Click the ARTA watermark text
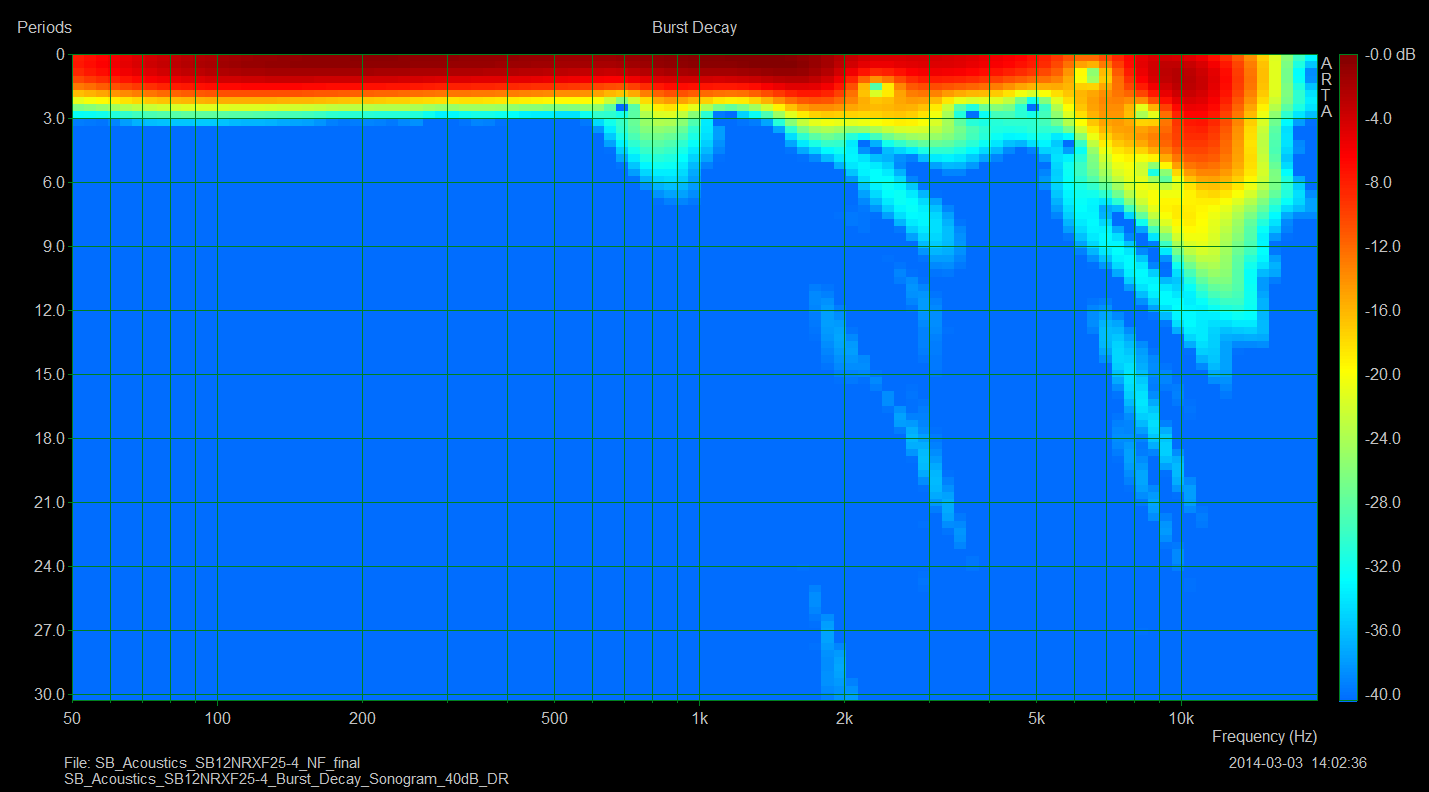The width and height of the screenshot is (1429, 792). tap(1326, 87)
